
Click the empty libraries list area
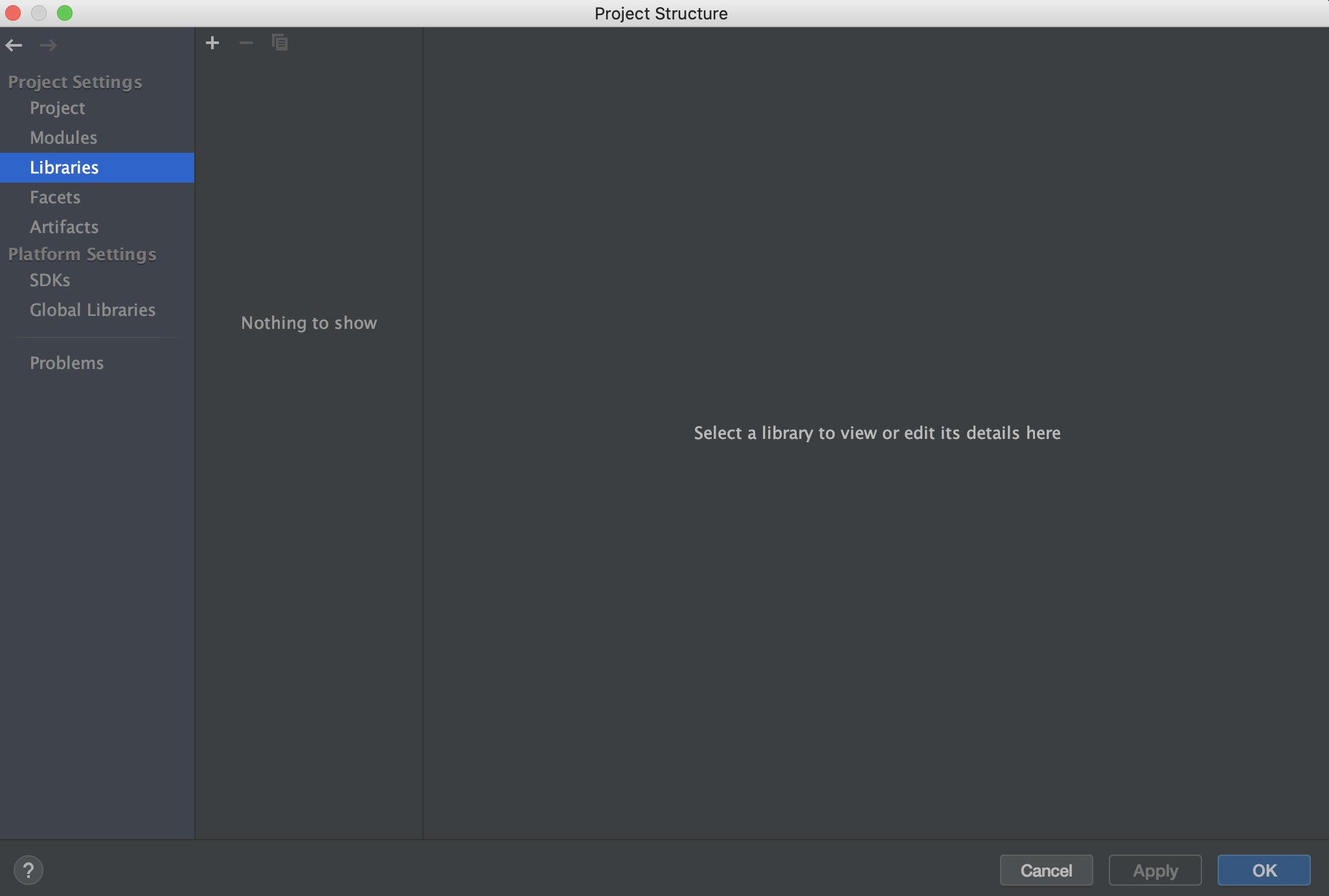(x=309, y=518)
